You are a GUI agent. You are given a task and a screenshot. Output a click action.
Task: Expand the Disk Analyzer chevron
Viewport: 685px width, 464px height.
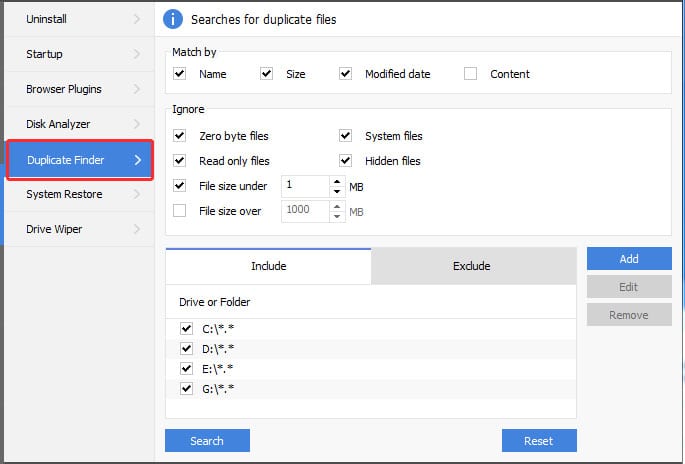click(x=137, y=124)
